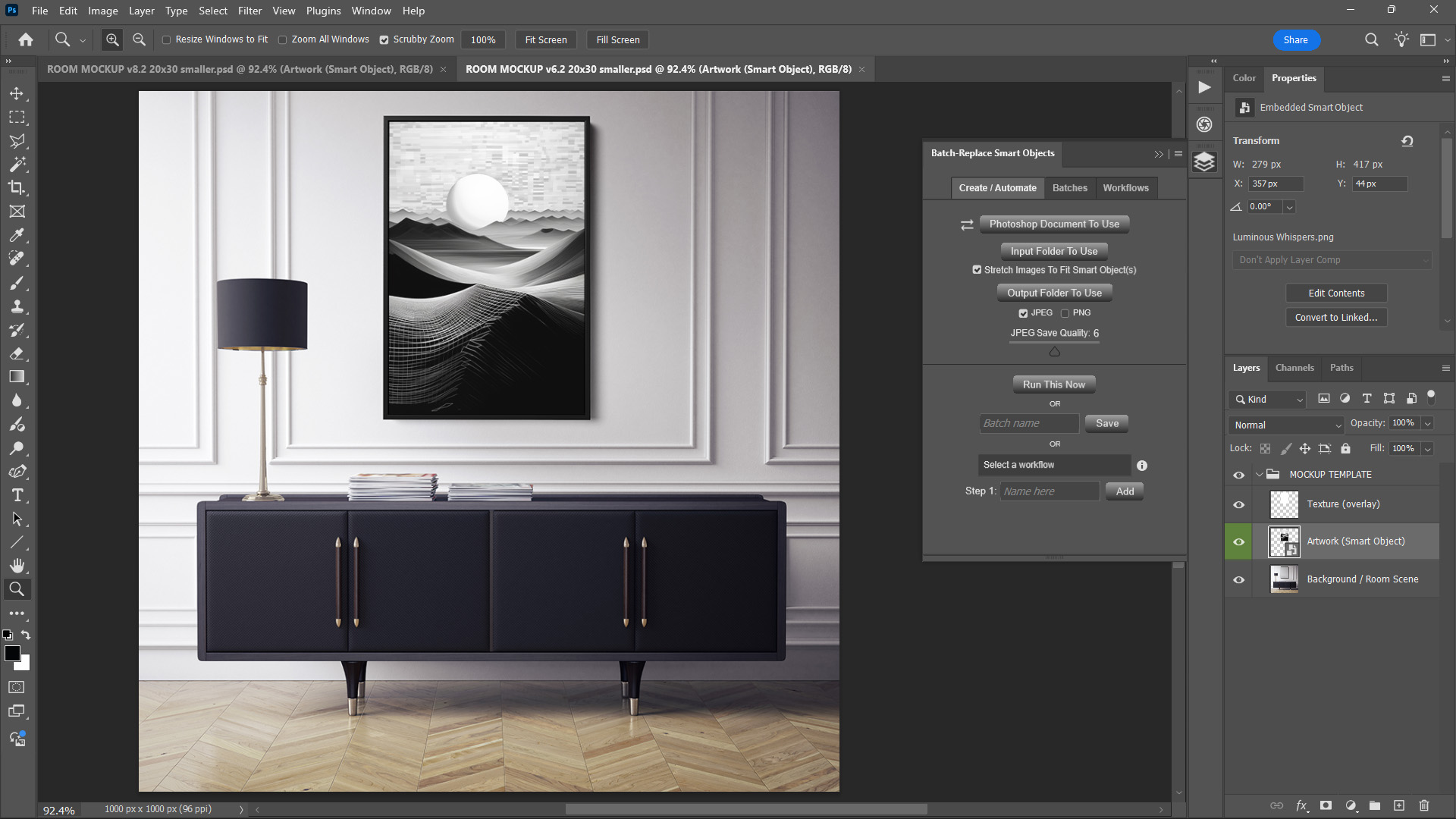The width and height of the screenshot is (1456, 819).
Task: Activate the Horizontal Type tool
Action: pyautogui.click(x=17, y=495)
